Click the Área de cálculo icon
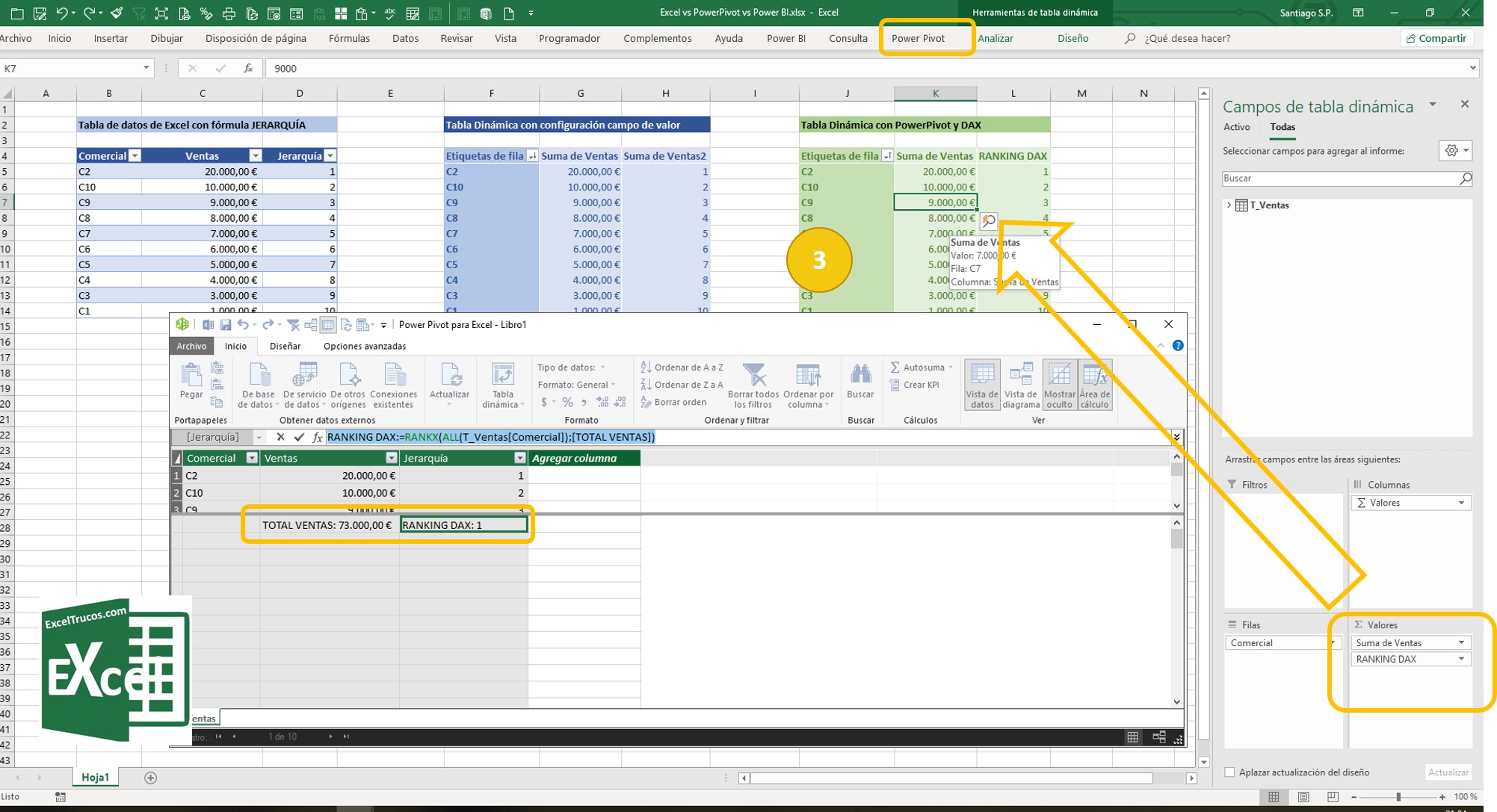The image size is (1497, 812). [1095, 384]
